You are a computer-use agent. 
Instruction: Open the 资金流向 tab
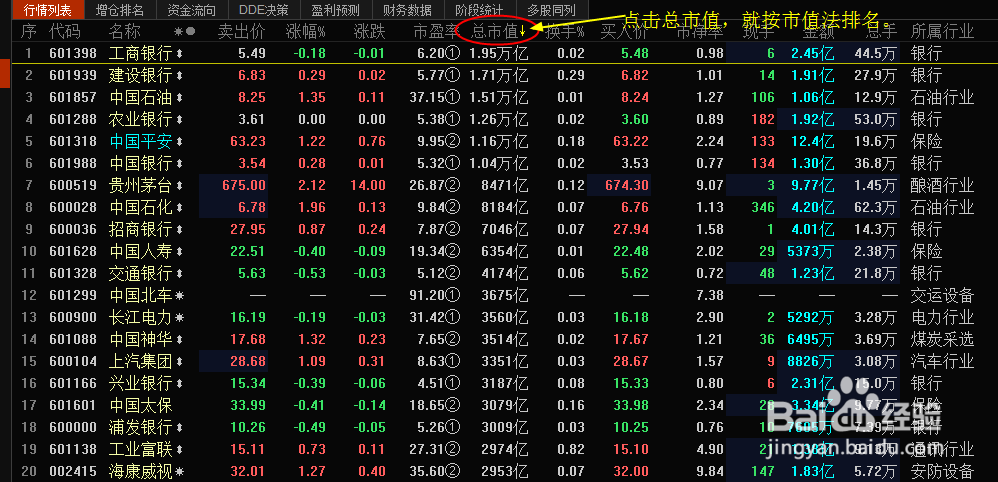[x=192, y=10]
